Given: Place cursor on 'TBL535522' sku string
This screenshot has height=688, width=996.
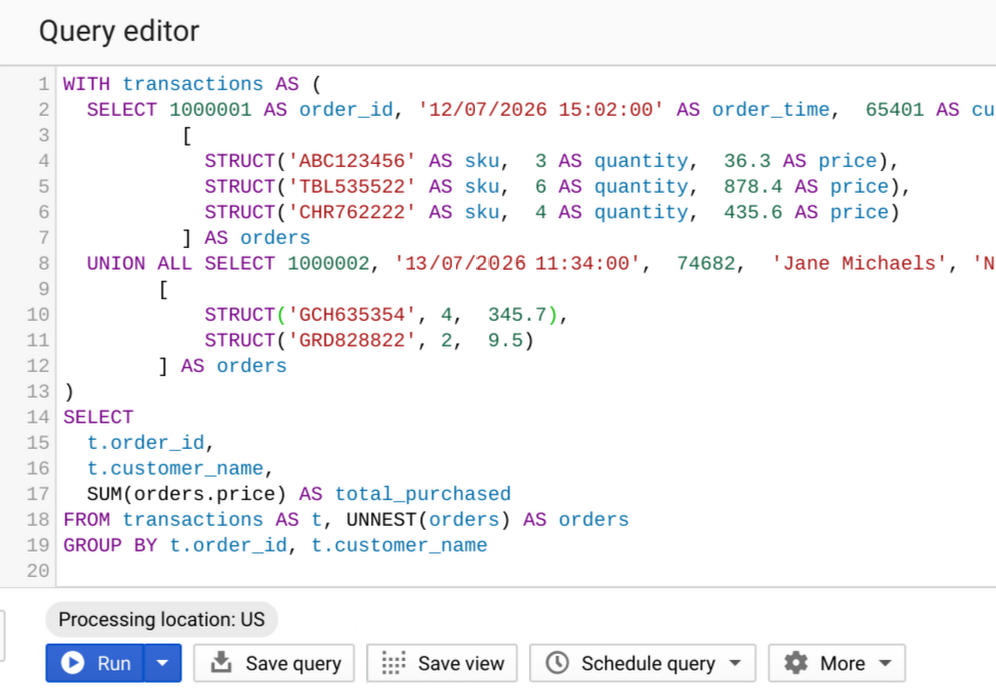Looking at the screenshot, I should [351, 186].
